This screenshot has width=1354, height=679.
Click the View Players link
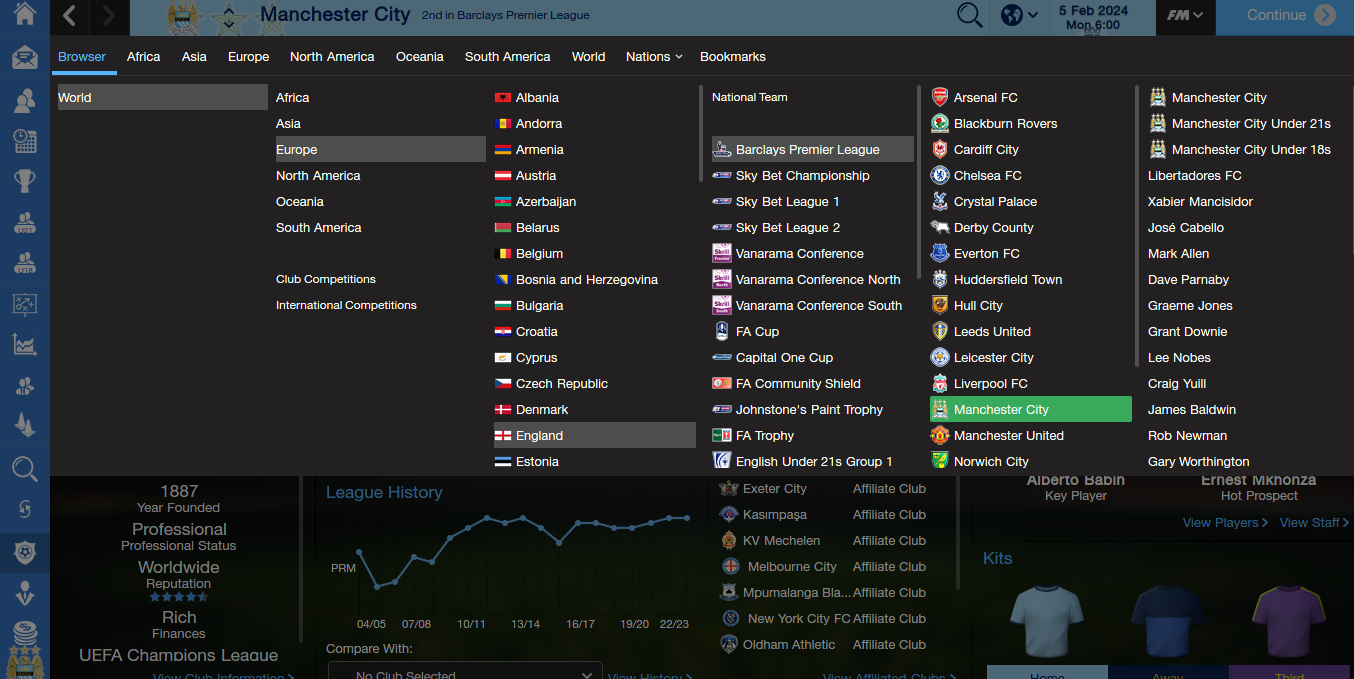[x=1226, y=523]
